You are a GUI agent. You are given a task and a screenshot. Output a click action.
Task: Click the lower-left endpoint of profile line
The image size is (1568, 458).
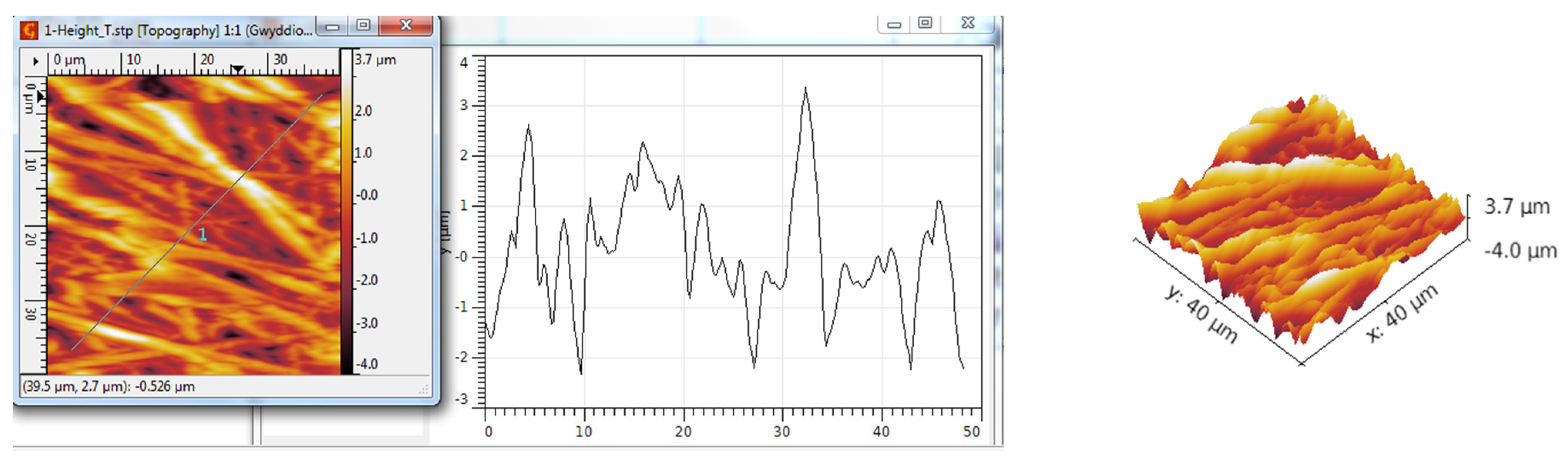point(72,349)
